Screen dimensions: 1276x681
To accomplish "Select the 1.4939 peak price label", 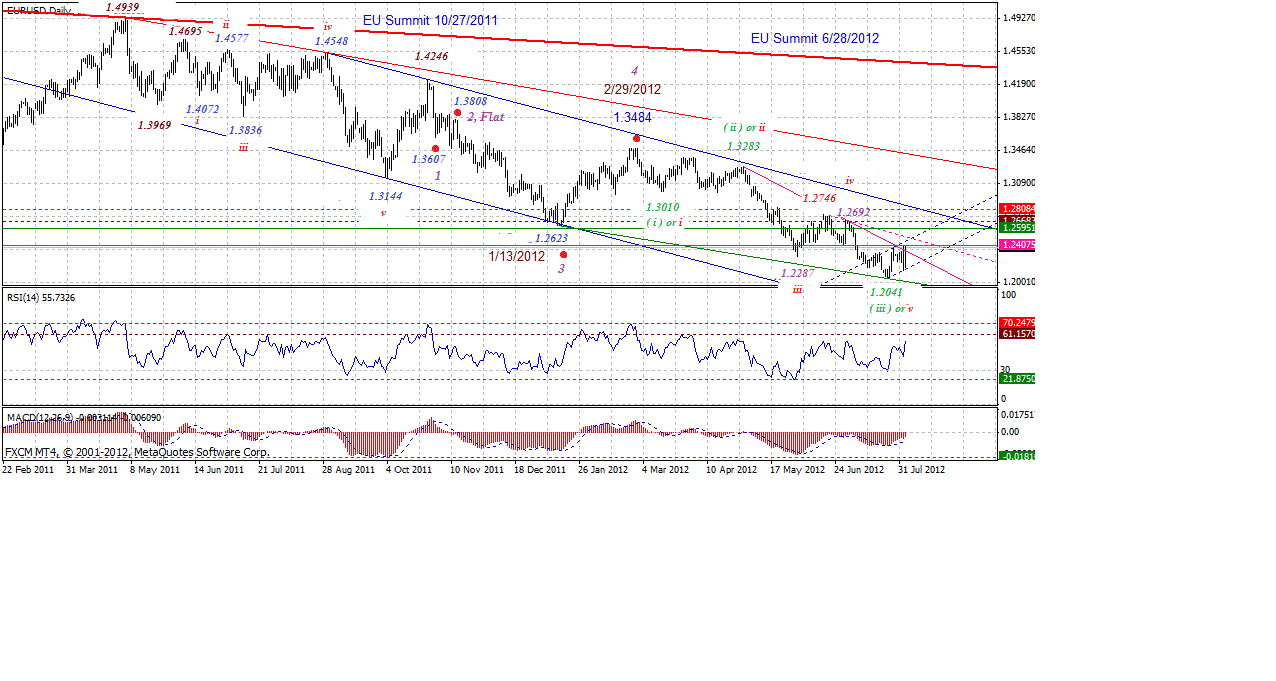I will tap(122, 7).
